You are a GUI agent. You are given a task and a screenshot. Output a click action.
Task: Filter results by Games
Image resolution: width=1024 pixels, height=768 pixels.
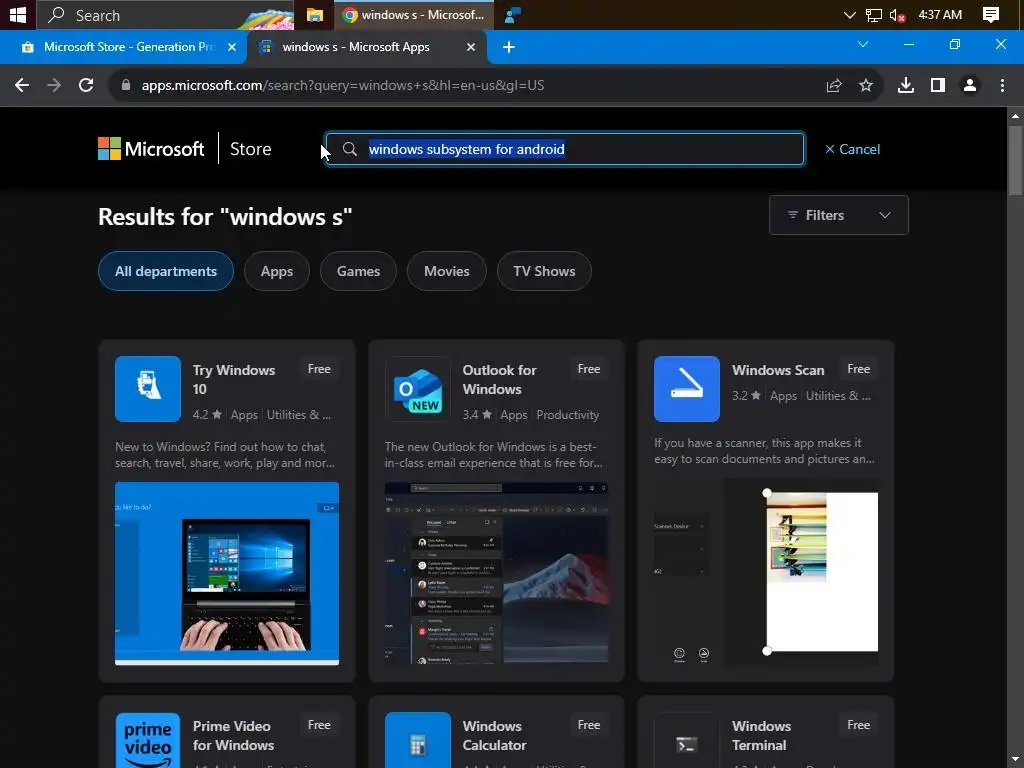point(359,271)
